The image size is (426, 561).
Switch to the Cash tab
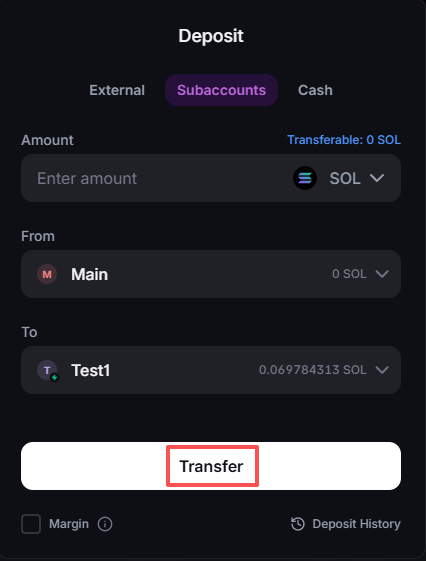point(315,90)
